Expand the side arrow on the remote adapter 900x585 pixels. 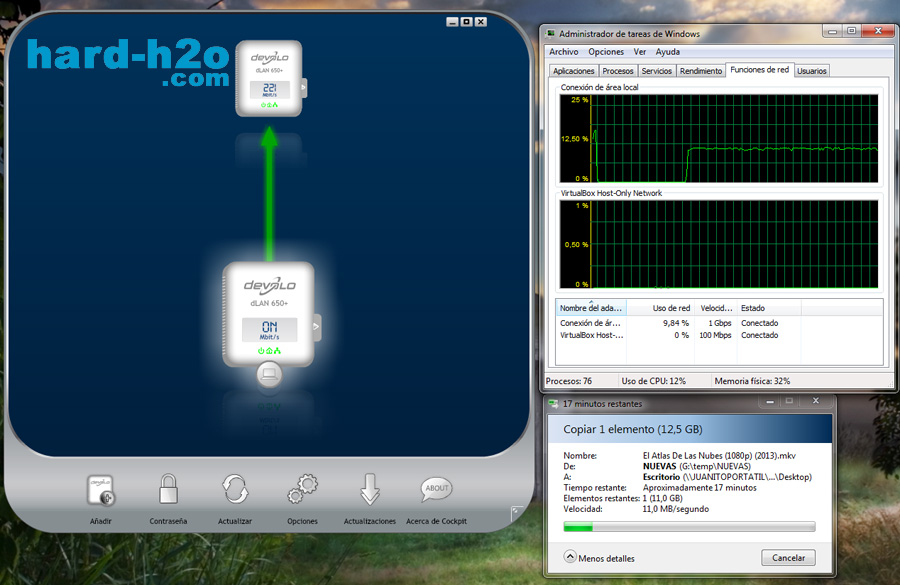click(x=304, y=88)
